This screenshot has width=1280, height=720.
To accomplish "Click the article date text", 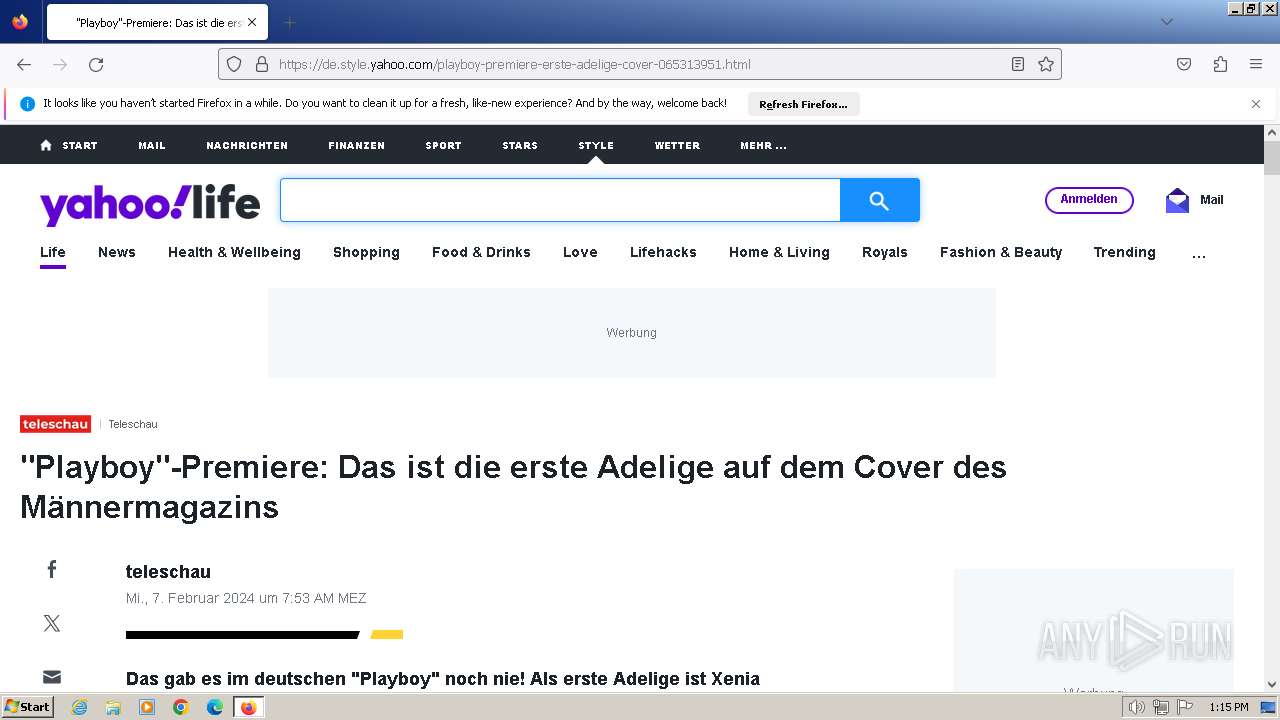I will pos(246,598).
